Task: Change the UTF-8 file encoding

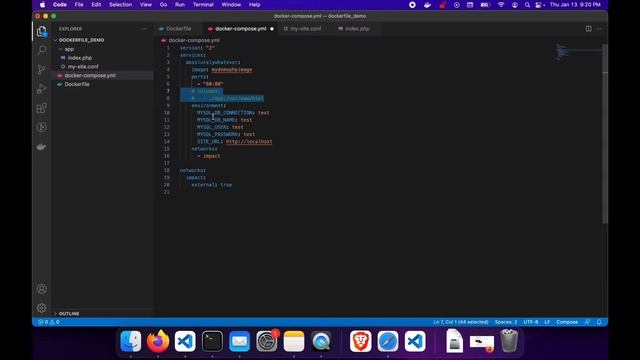Action: [x=531, y=322]
